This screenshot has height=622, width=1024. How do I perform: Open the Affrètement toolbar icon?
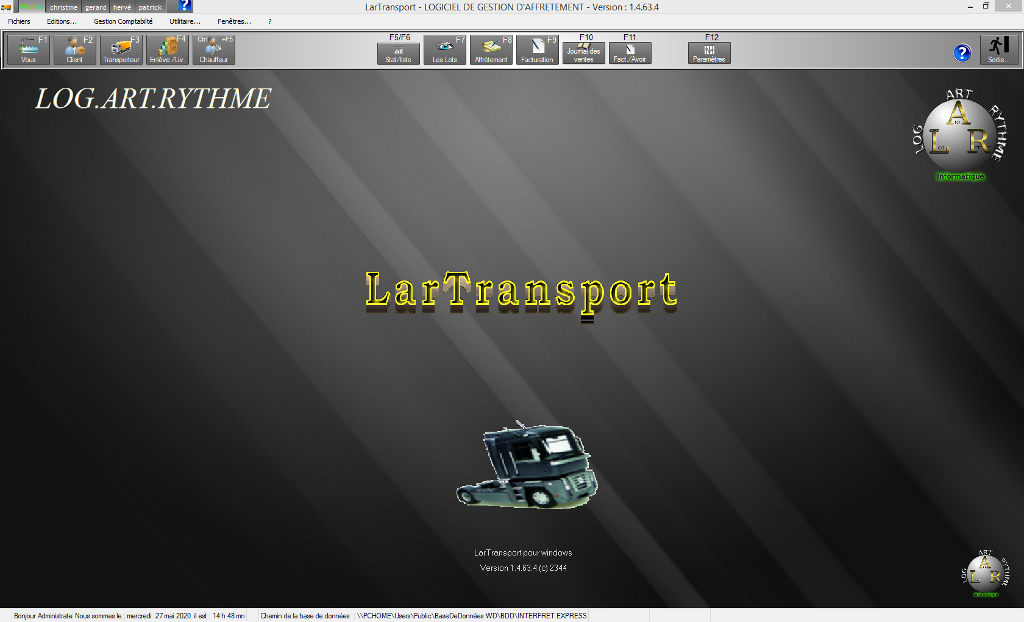(x=491, y=50)
